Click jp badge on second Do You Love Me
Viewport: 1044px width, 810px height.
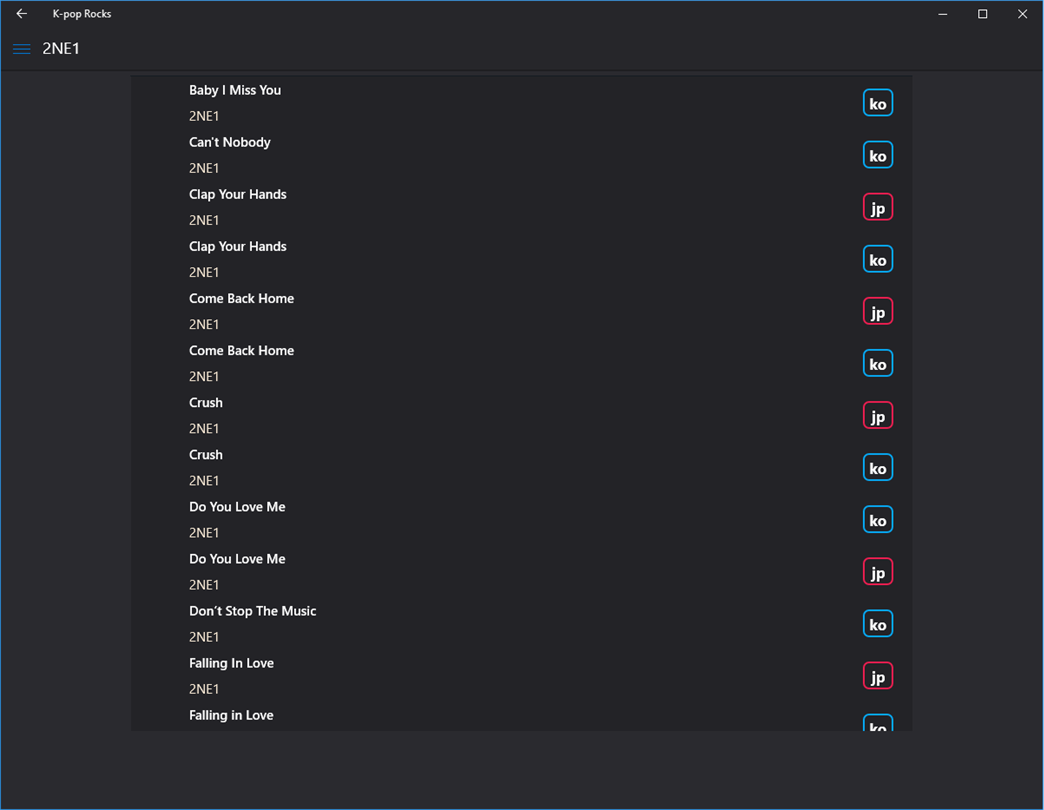click(878, 572)
